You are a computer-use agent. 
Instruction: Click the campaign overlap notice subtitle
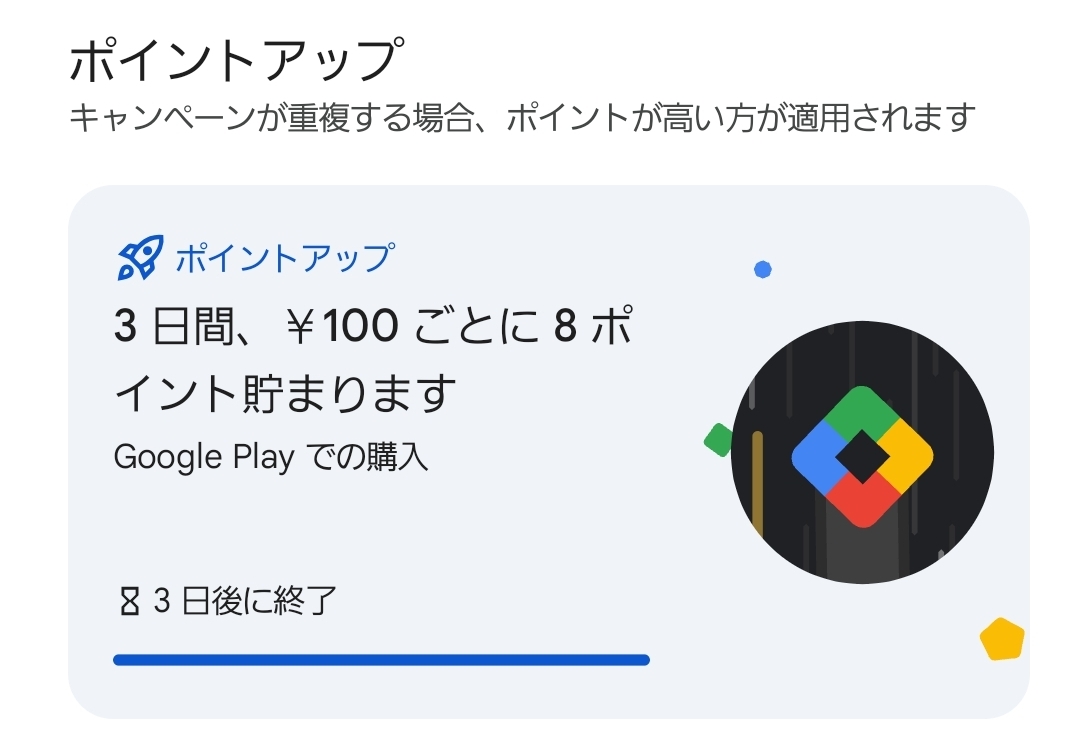[x=520, y=117]
